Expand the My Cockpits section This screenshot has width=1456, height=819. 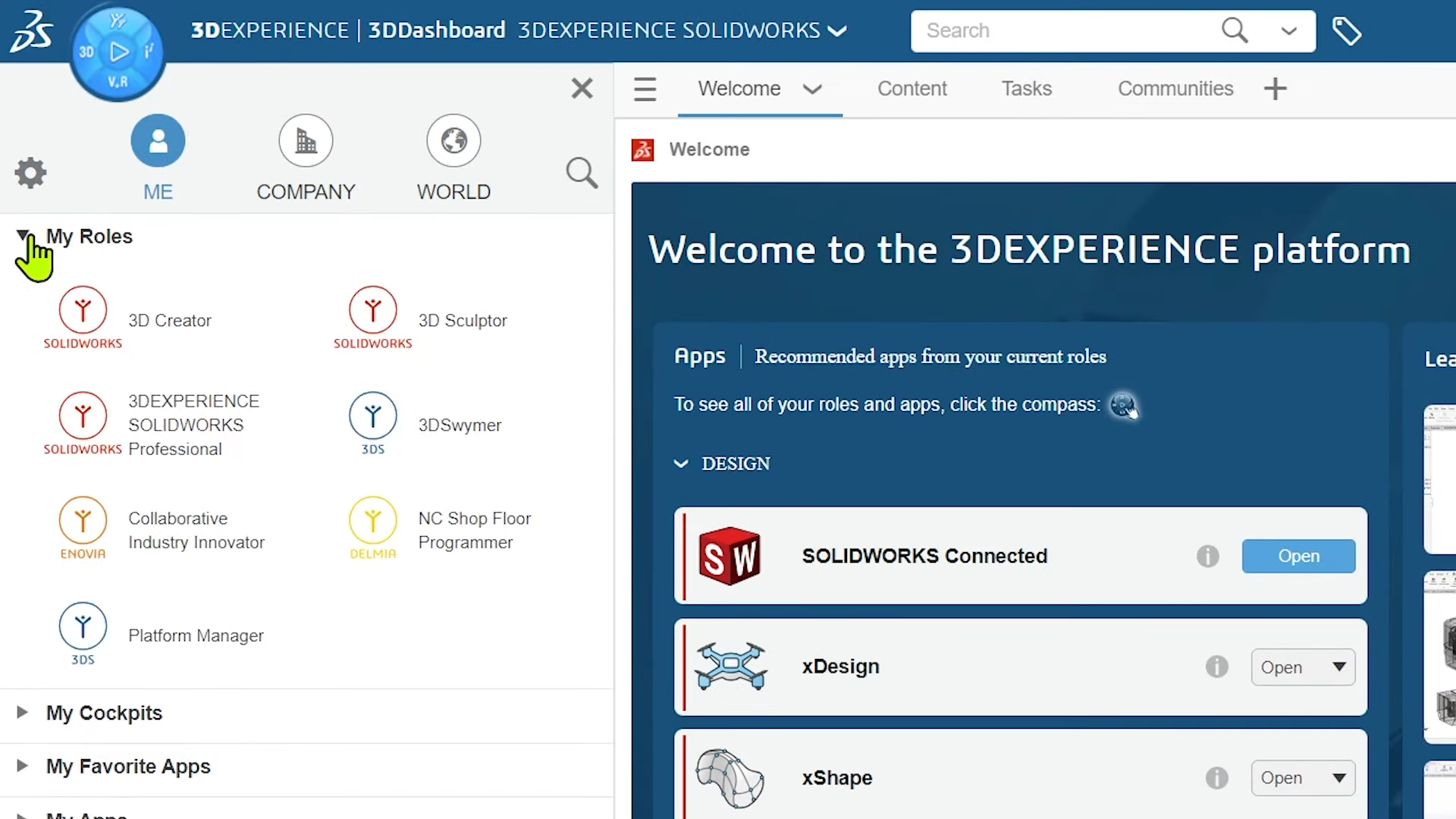[22, 712]
